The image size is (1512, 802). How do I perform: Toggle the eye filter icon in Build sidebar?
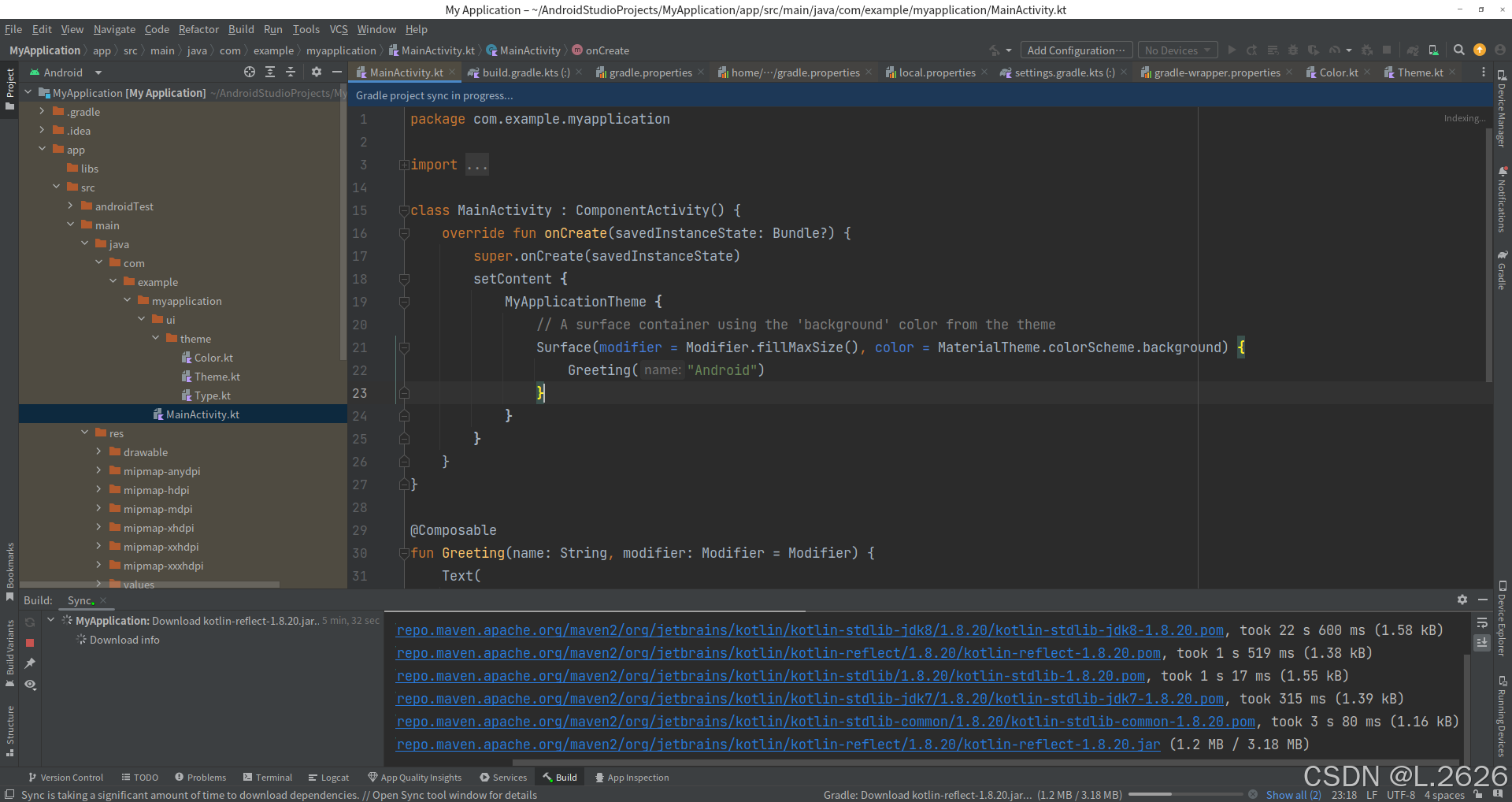[30, 684]
